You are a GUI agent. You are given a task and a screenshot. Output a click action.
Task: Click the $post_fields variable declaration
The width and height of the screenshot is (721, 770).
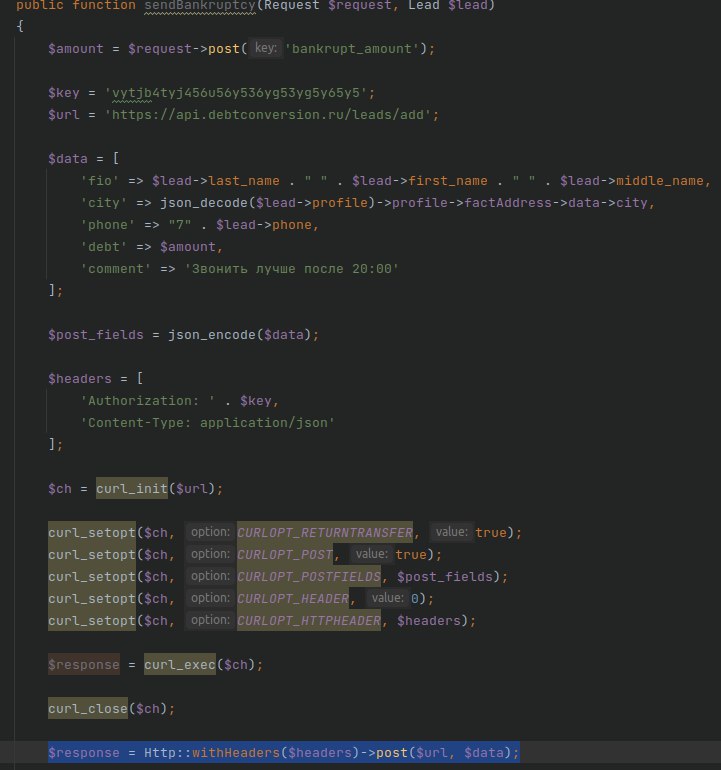coord(96,335)
